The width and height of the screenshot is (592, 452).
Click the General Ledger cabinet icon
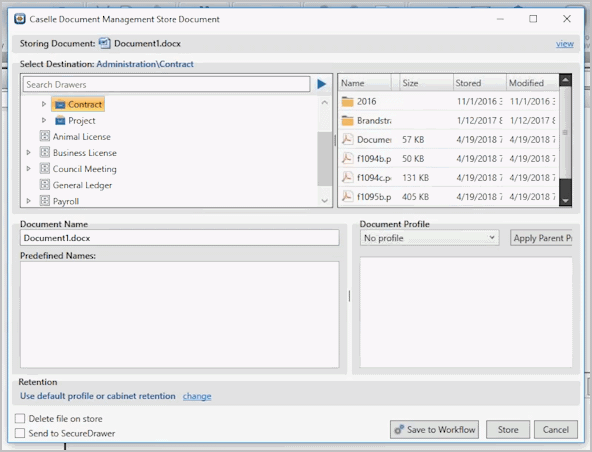pos(45,185)
